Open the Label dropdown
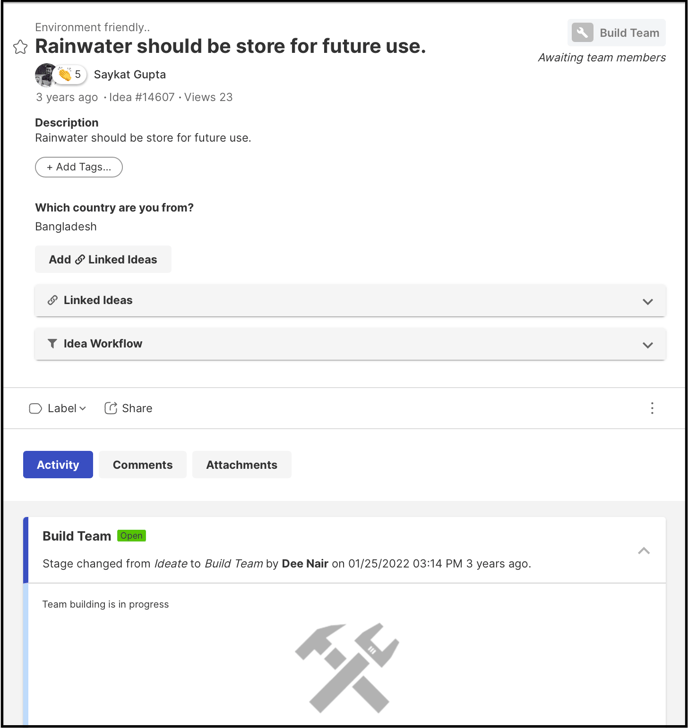Viewport: 688px width, 728px height. [57, 409]
